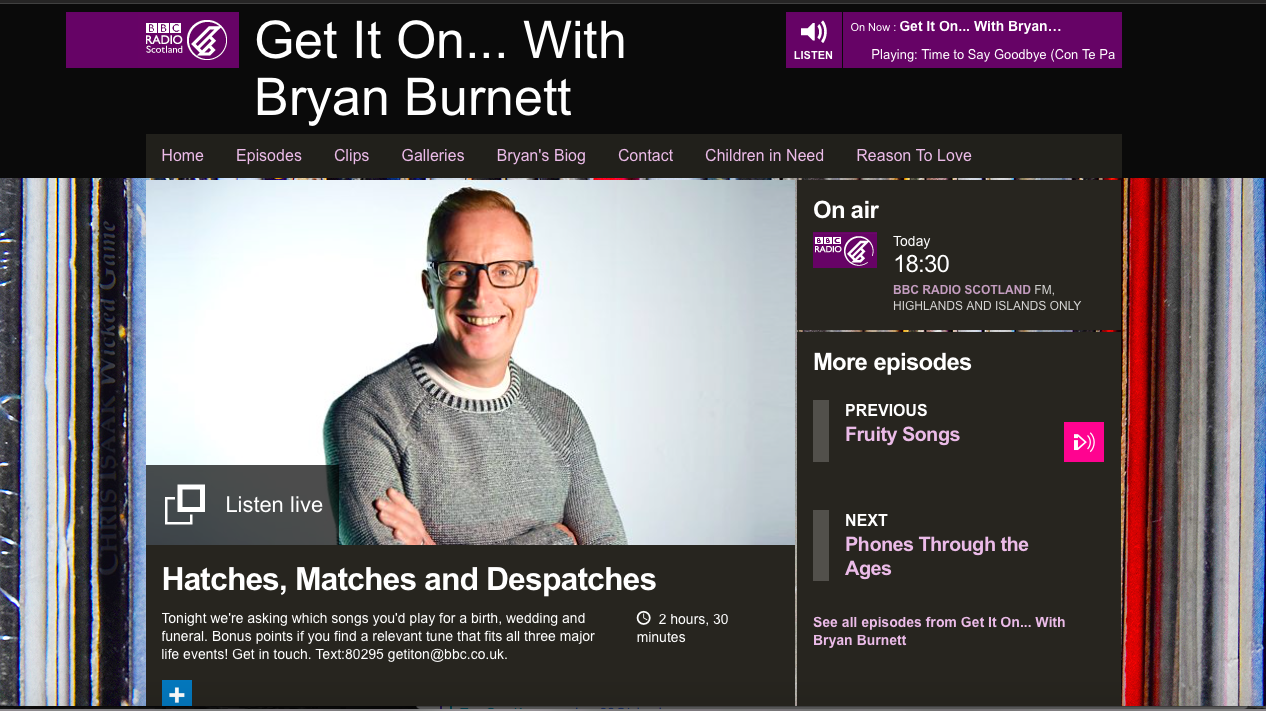
Task: Click the clock duration icon
Action: [644, 619]
